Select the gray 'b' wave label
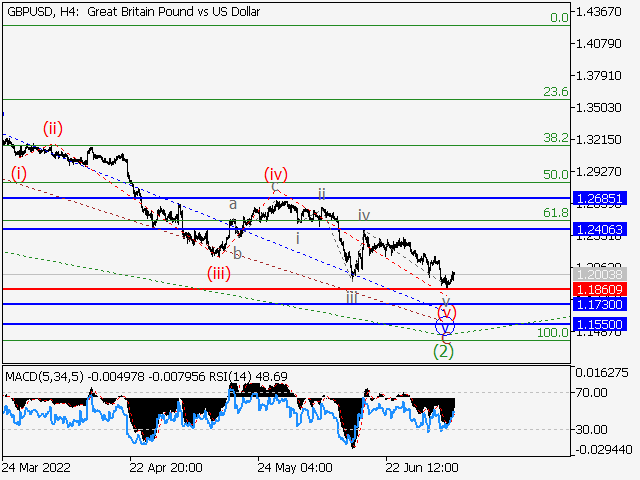Viewport: 640px width, 480px height. point(237,254)
